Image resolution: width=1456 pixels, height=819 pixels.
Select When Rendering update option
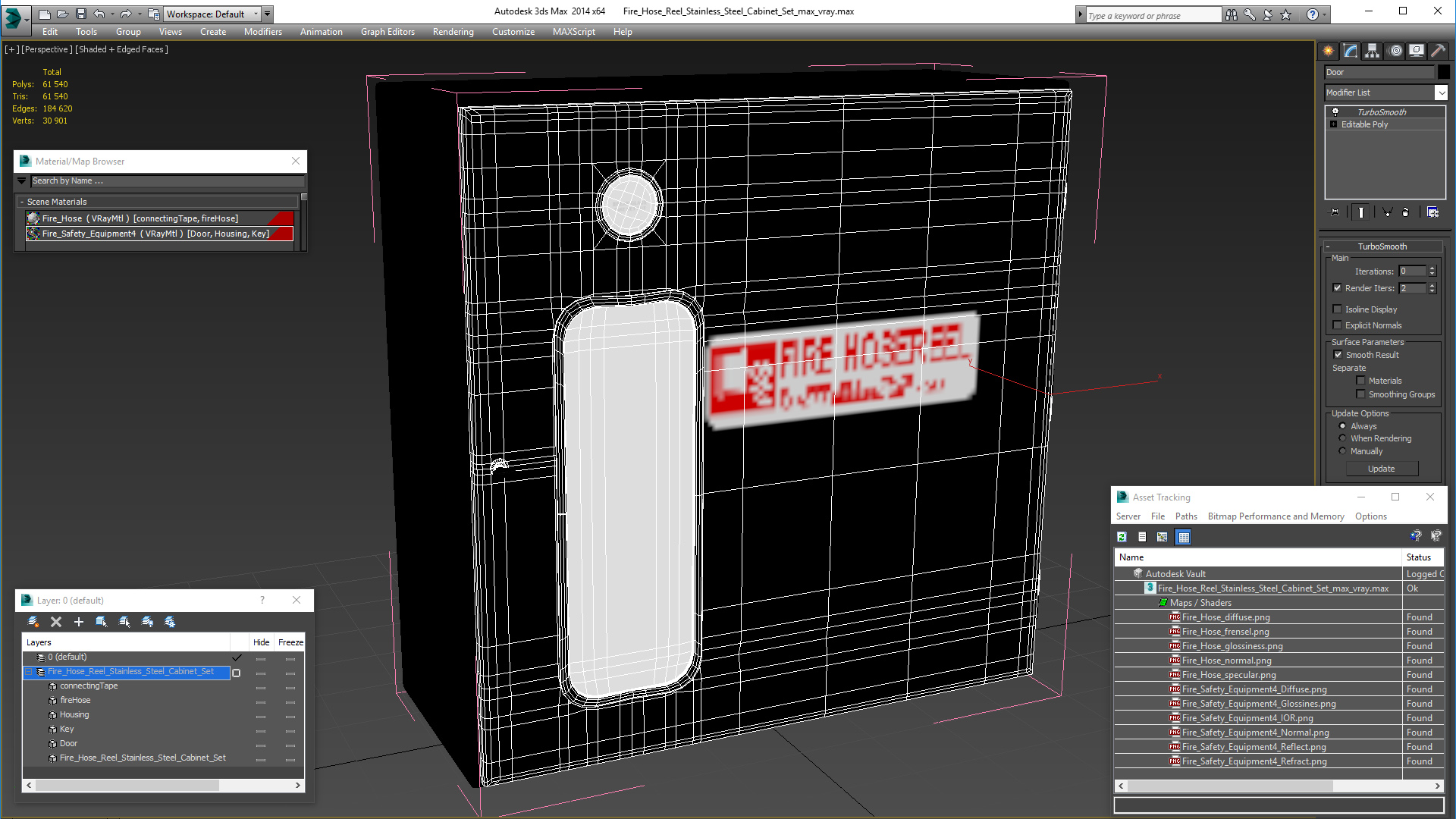tap(1342, 438)
